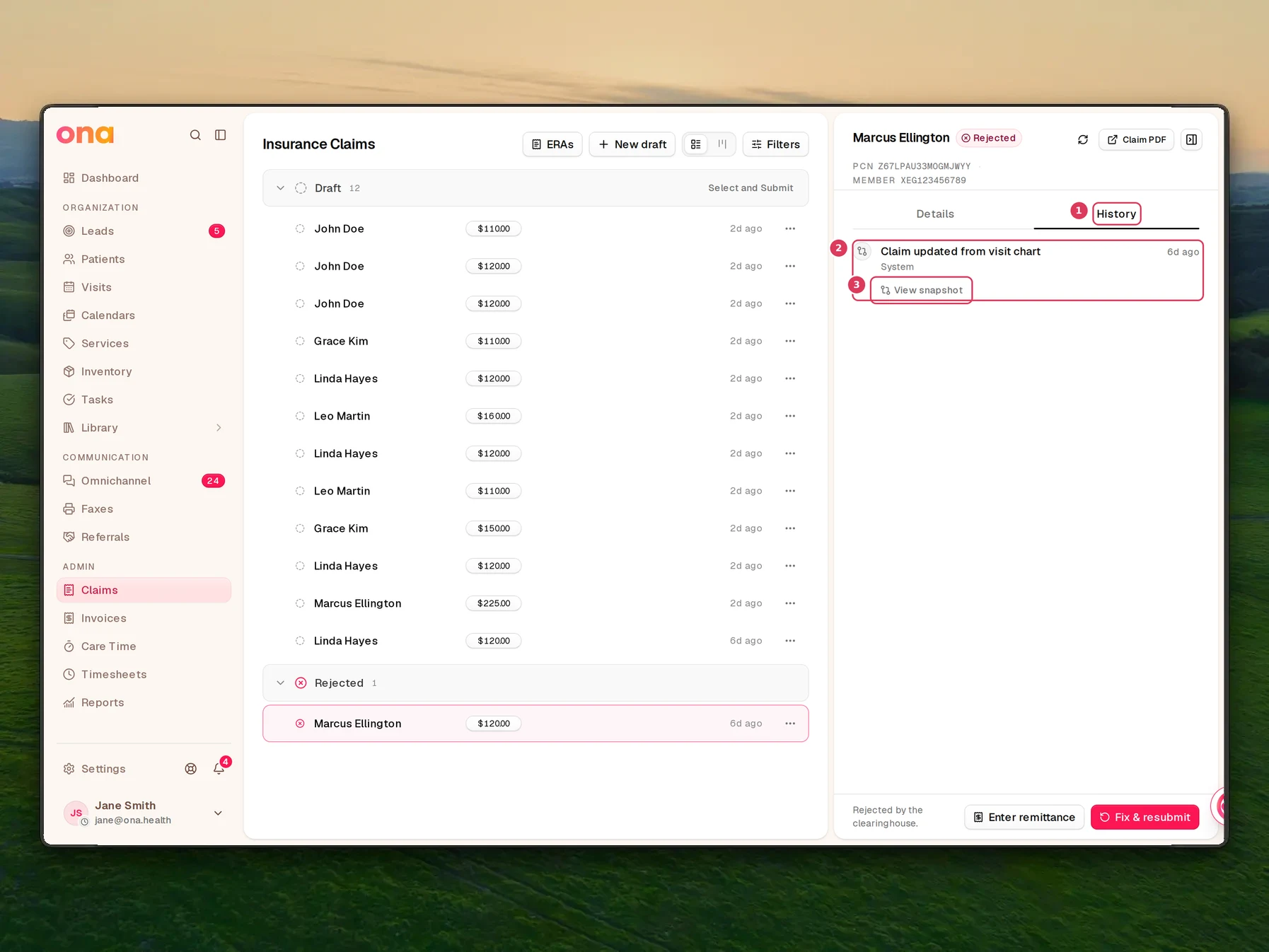The image size is (1269, 952).
Task: Open Care Time in sidebar
Action: click(144, 646)
